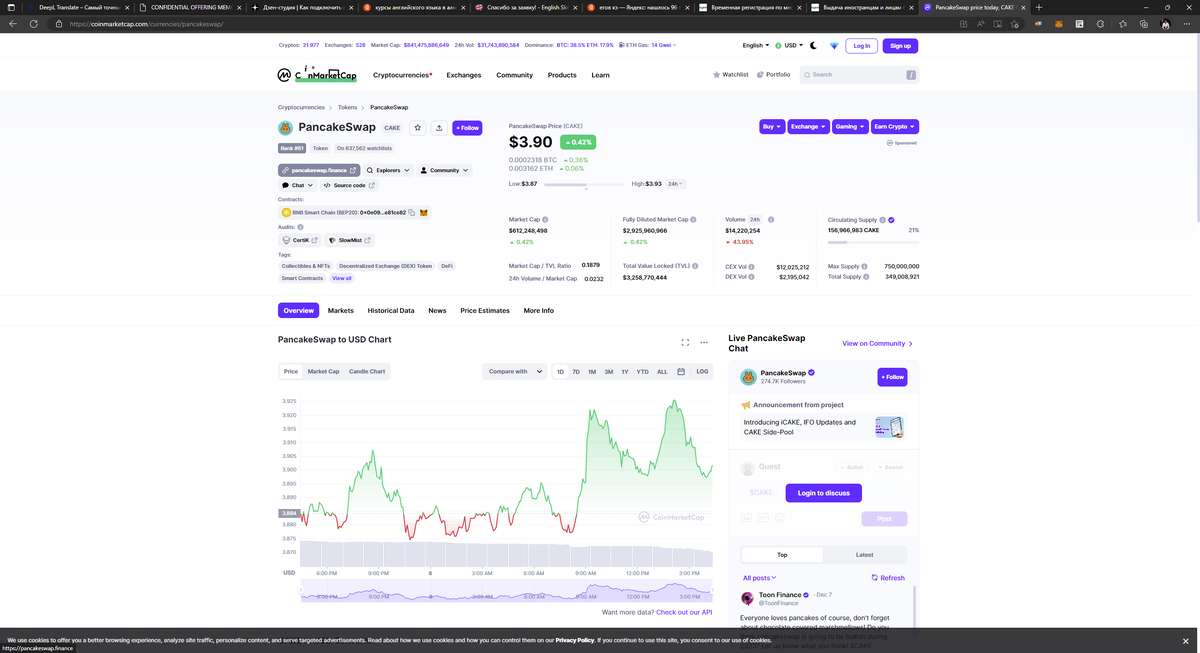Open the Buy dropdown button
1200x653 pixels.
tap(772, 127)
